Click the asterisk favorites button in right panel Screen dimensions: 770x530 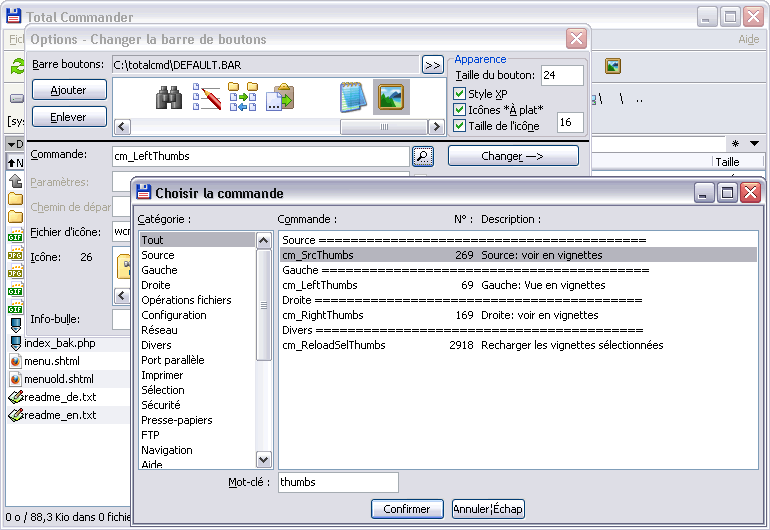[x=735, y=143]
